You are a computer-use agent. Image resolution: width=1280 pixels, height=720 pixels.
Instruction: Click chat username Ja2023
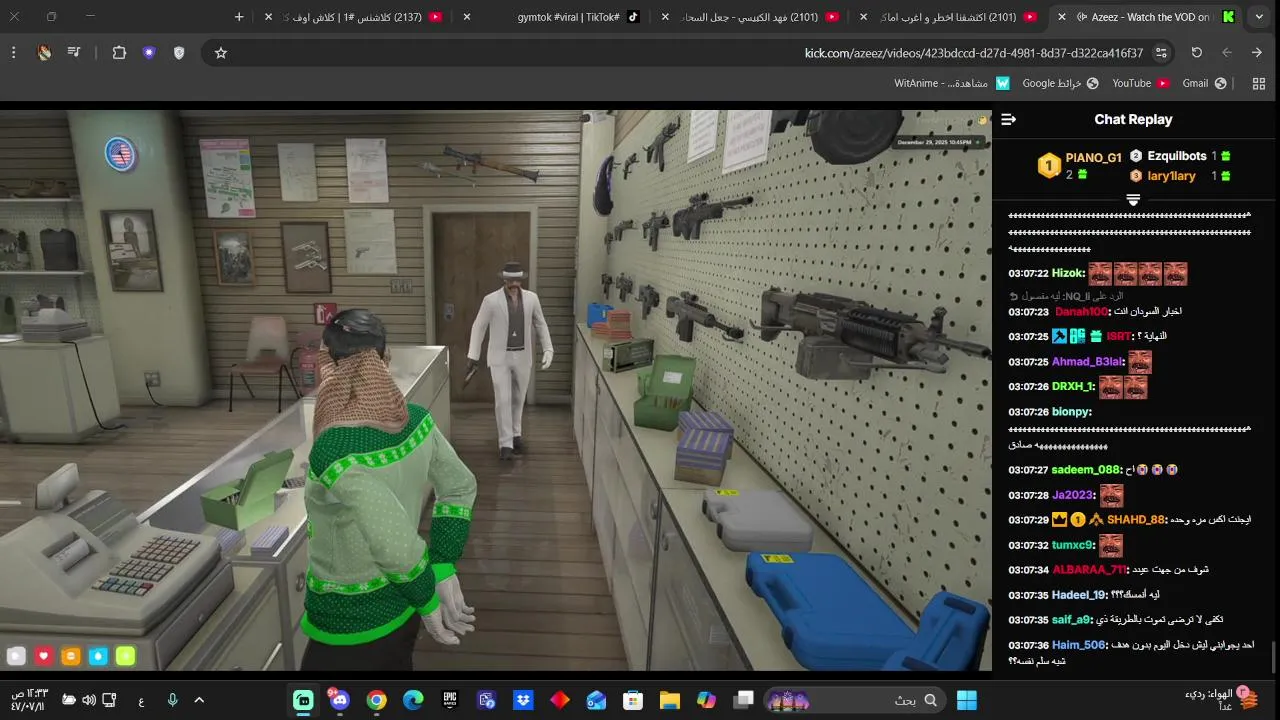click(1073, 495)
